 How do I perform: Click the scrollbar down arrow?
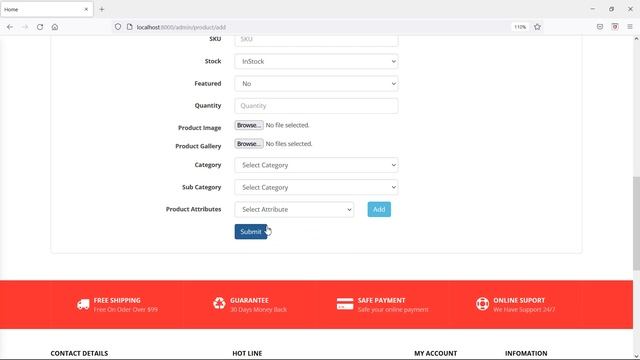click(x=636, y=356)
